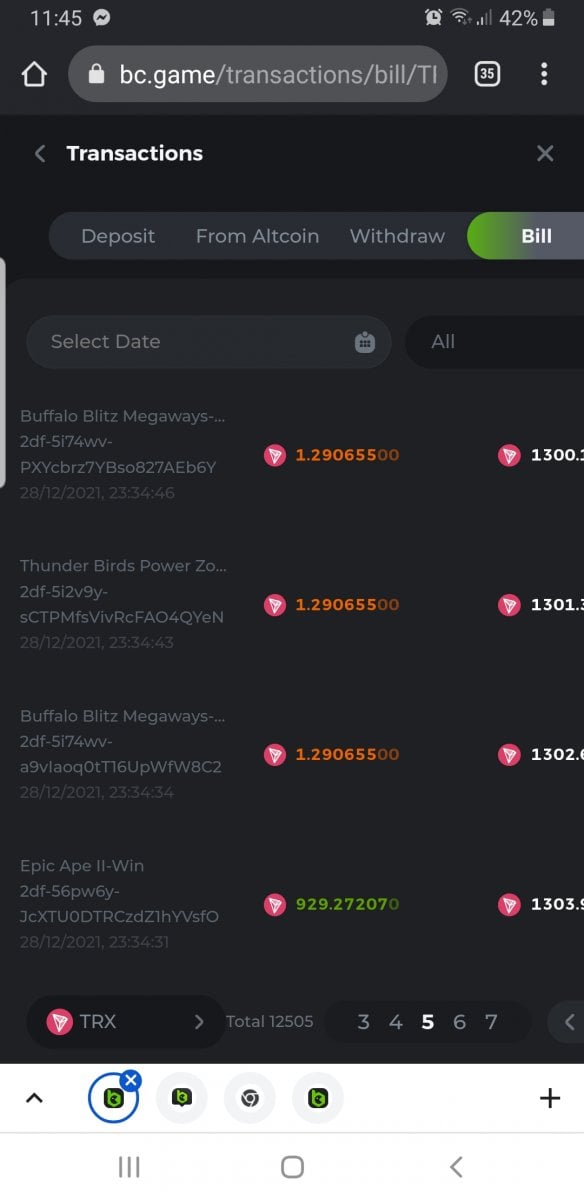Go to page 6
584x1200 pixels.
[x=459, y=1022]
